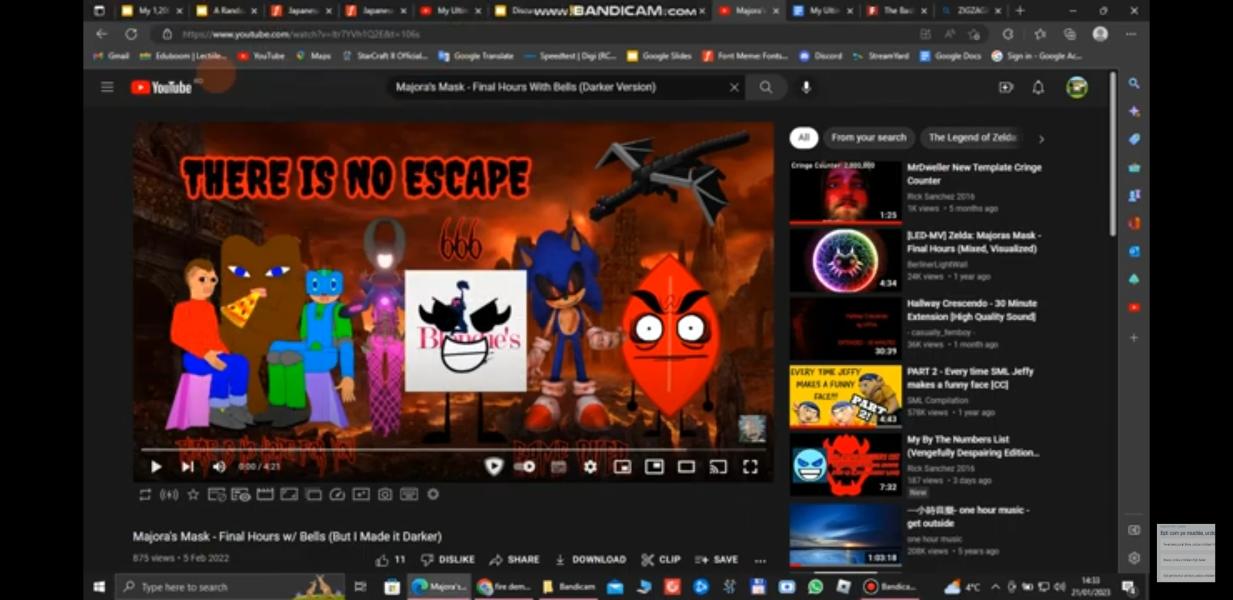1233x600 pixels.
Task: Click Edge sidebar search icon
Action: coord(1134,84)
